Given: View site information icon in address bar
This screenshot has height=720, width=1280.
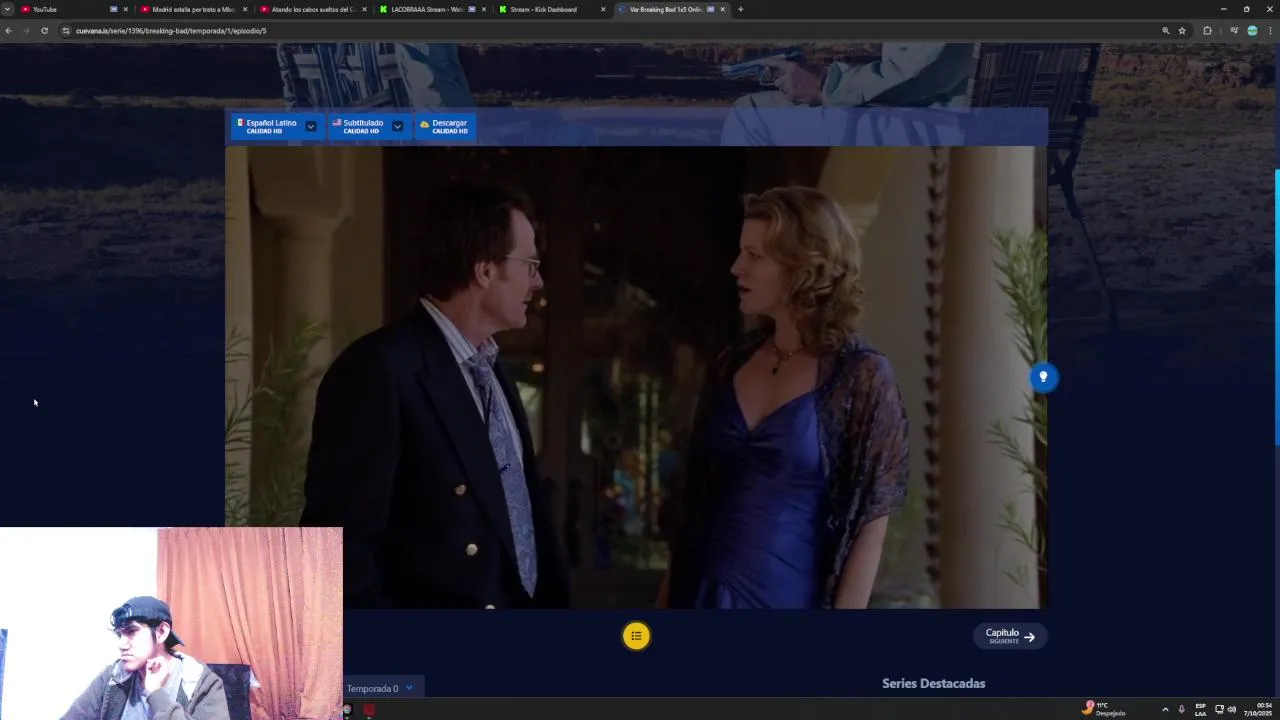Looking at the screenshot, I should pyautogui.click(x=66, y=31).
